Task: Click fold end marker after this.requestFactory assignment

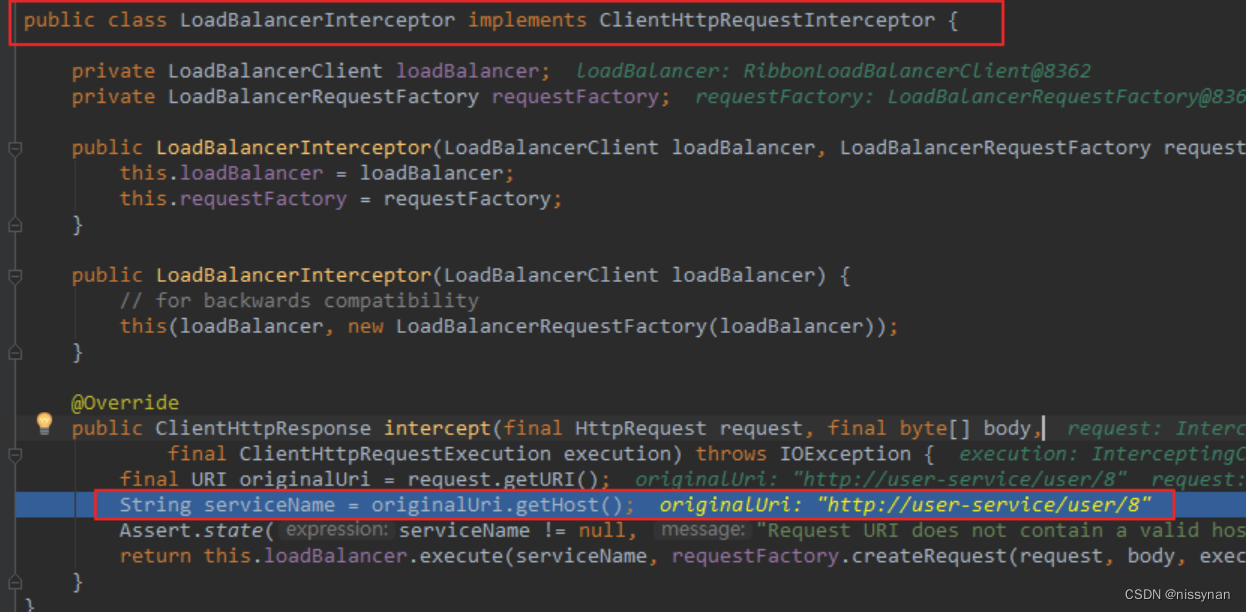Action: [15, 225]
